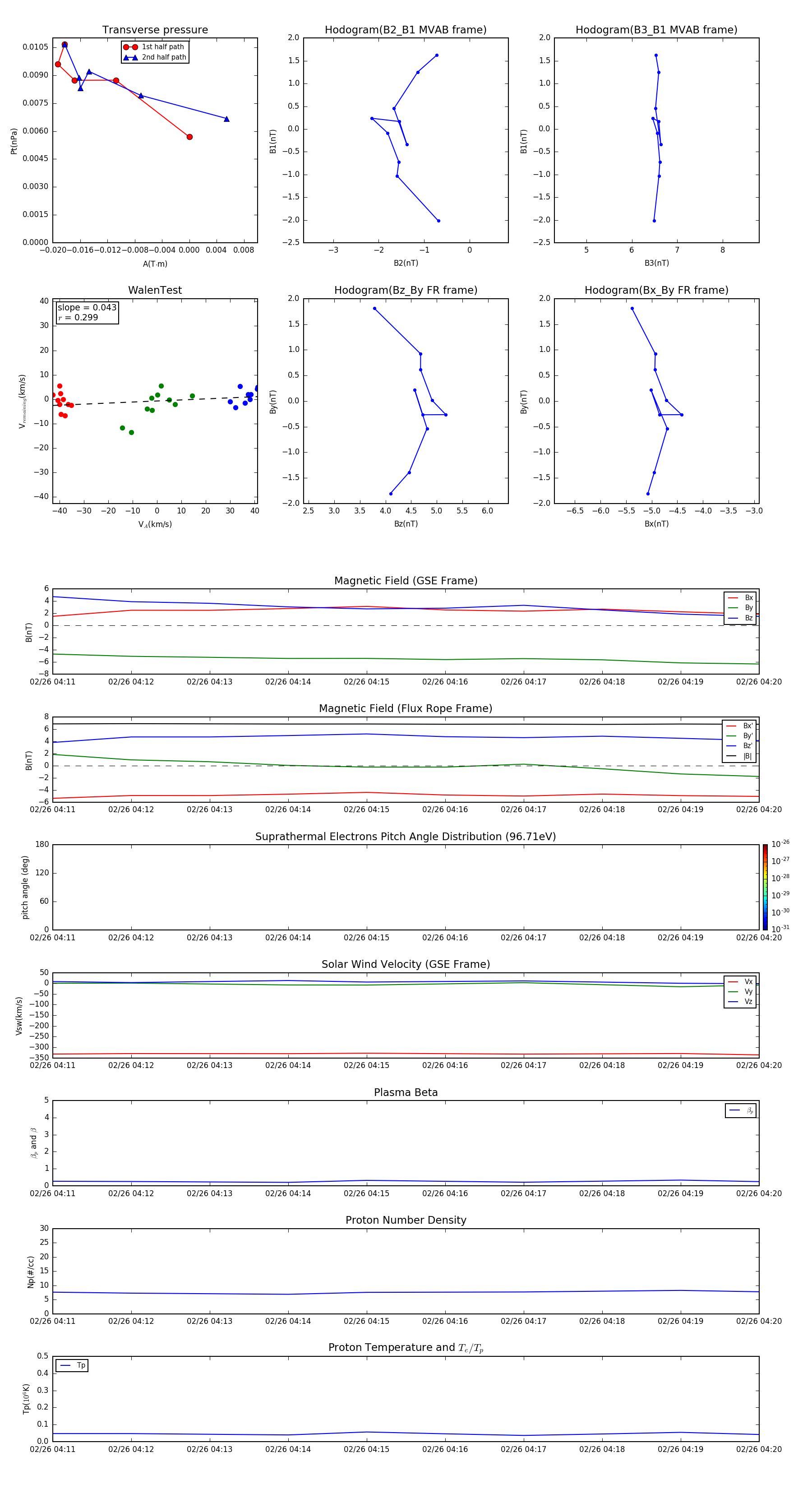Click the 'B3(nT)' x-axis label

pyautogui.click(x=656, y=263)
